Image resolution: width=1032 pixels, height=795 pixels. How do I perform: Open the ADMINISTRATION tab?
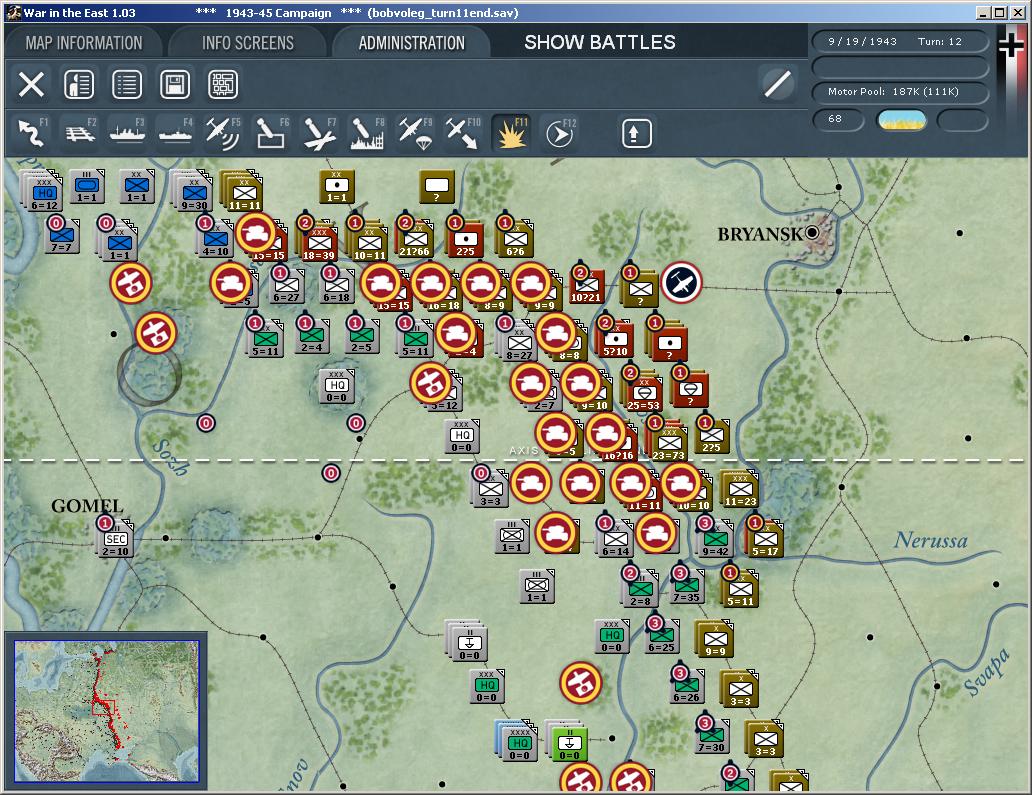412,43
